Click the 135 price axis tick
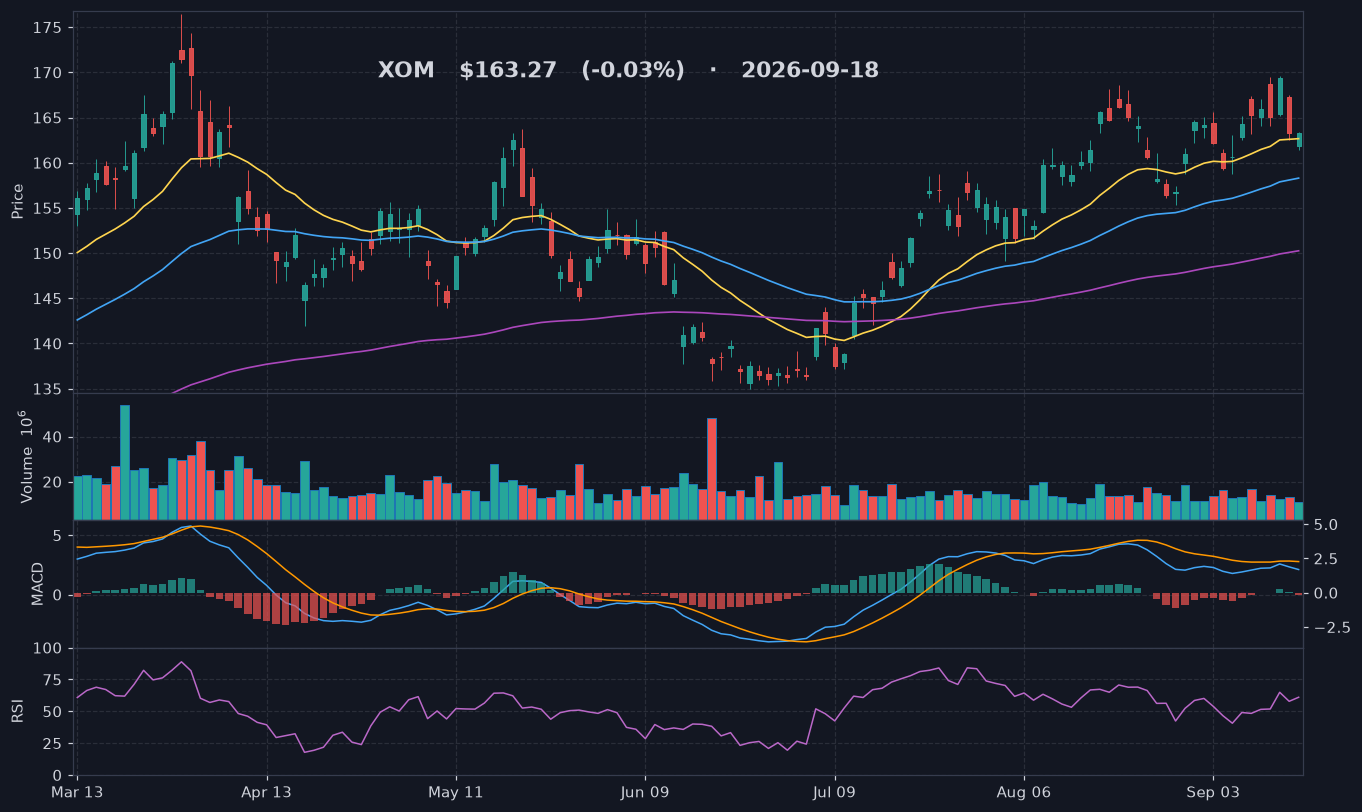The height and width of the screenshot is (812, 1362). pyautogui.click(x=47, y=389)
